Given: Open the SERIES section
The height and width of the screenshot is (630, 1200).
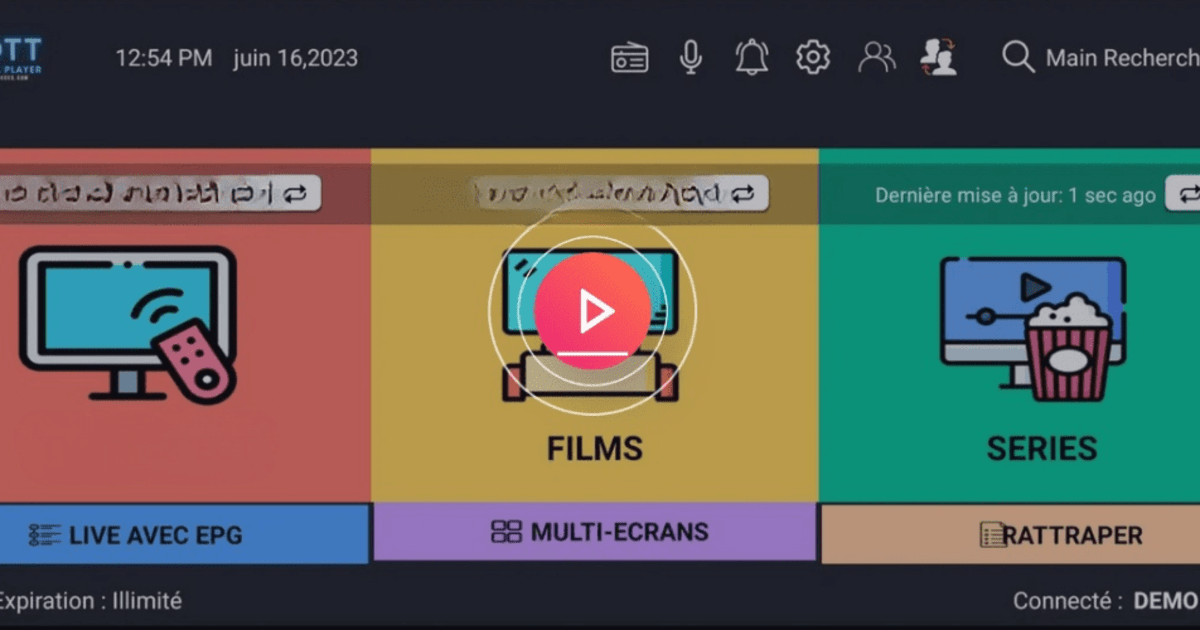Looking at the screenshot, I should tap(1041, 448).
